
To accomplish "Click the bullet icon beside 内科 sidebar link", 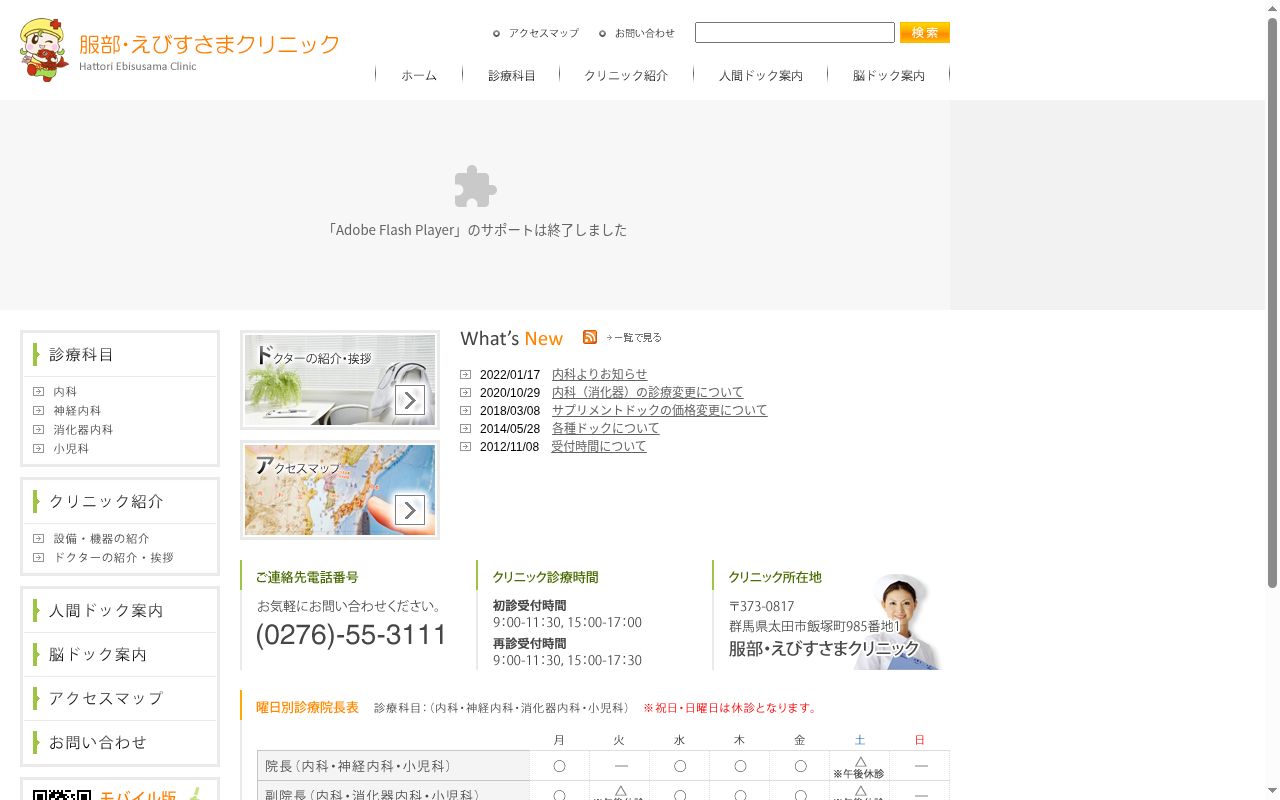I will point(38,392).
